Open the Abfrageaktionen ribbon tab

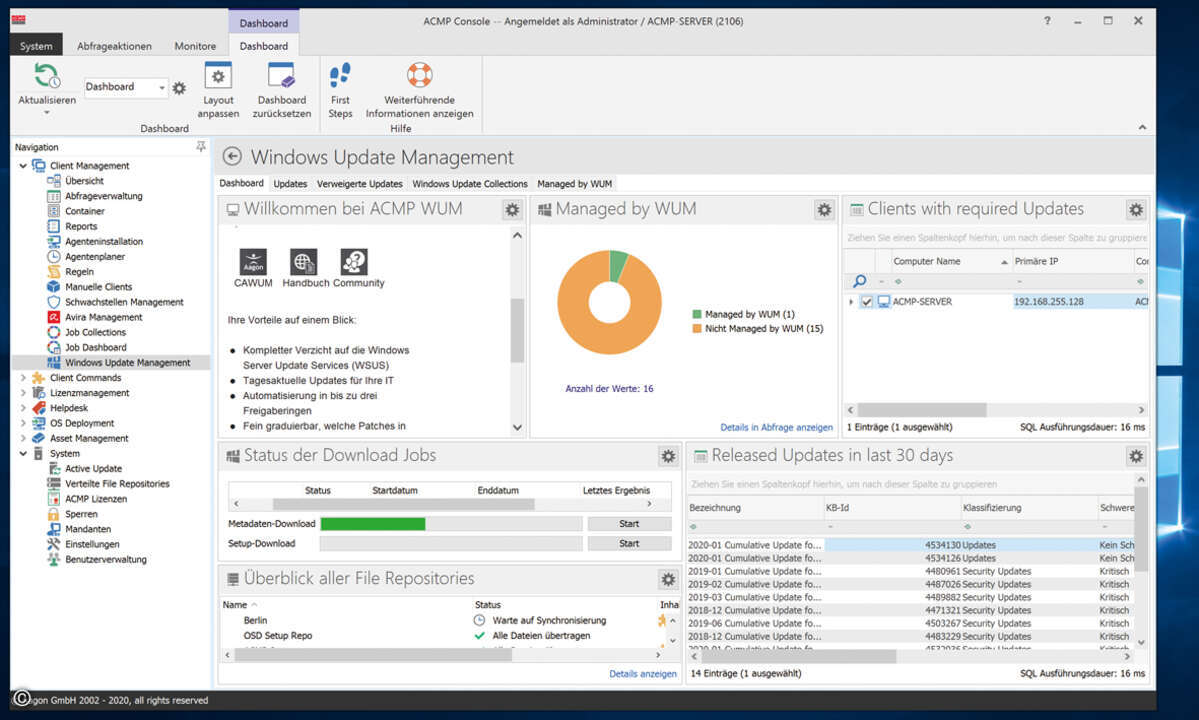[114, 46]
